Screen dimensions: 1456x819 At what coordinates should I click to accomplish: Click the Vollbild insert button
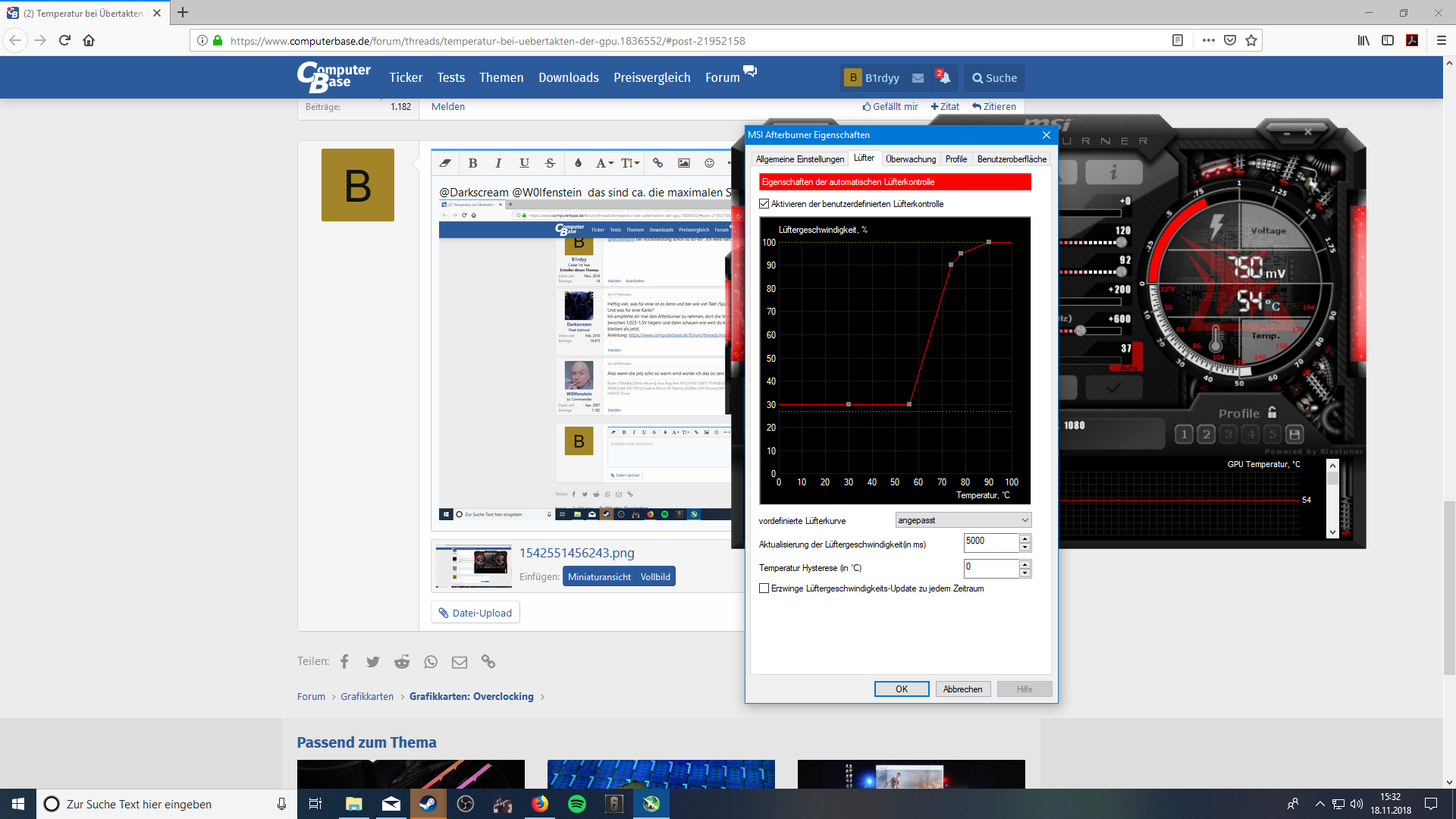pos(655,577)
